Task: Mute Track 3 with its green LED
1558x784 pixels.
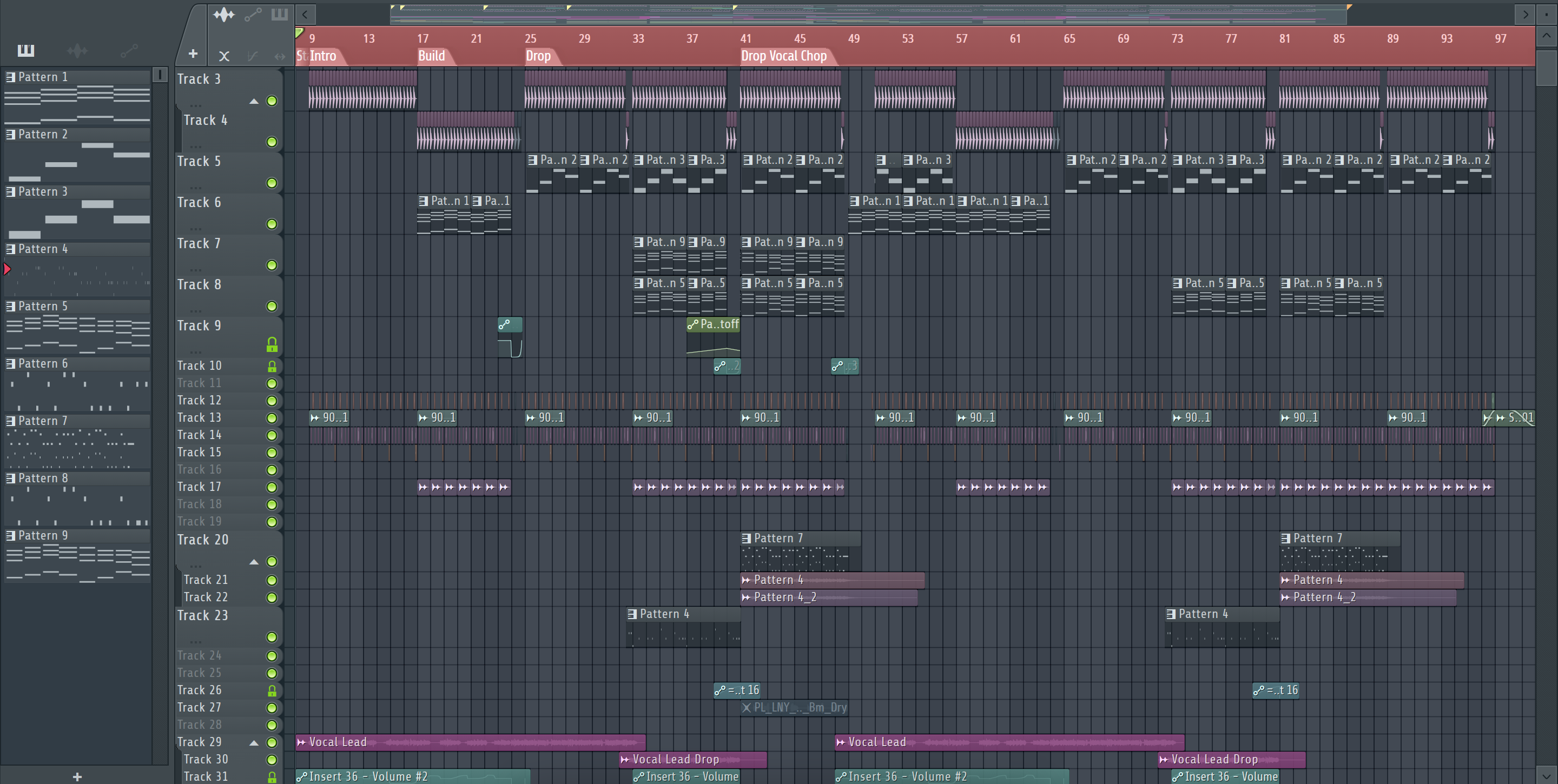Action: click(272, 101)
